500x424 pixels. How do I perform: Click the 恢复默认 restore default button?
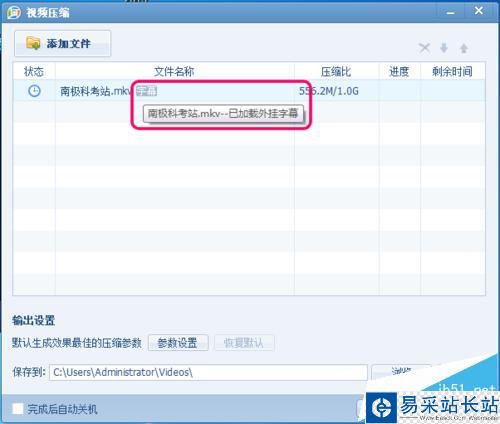(244, 343)
